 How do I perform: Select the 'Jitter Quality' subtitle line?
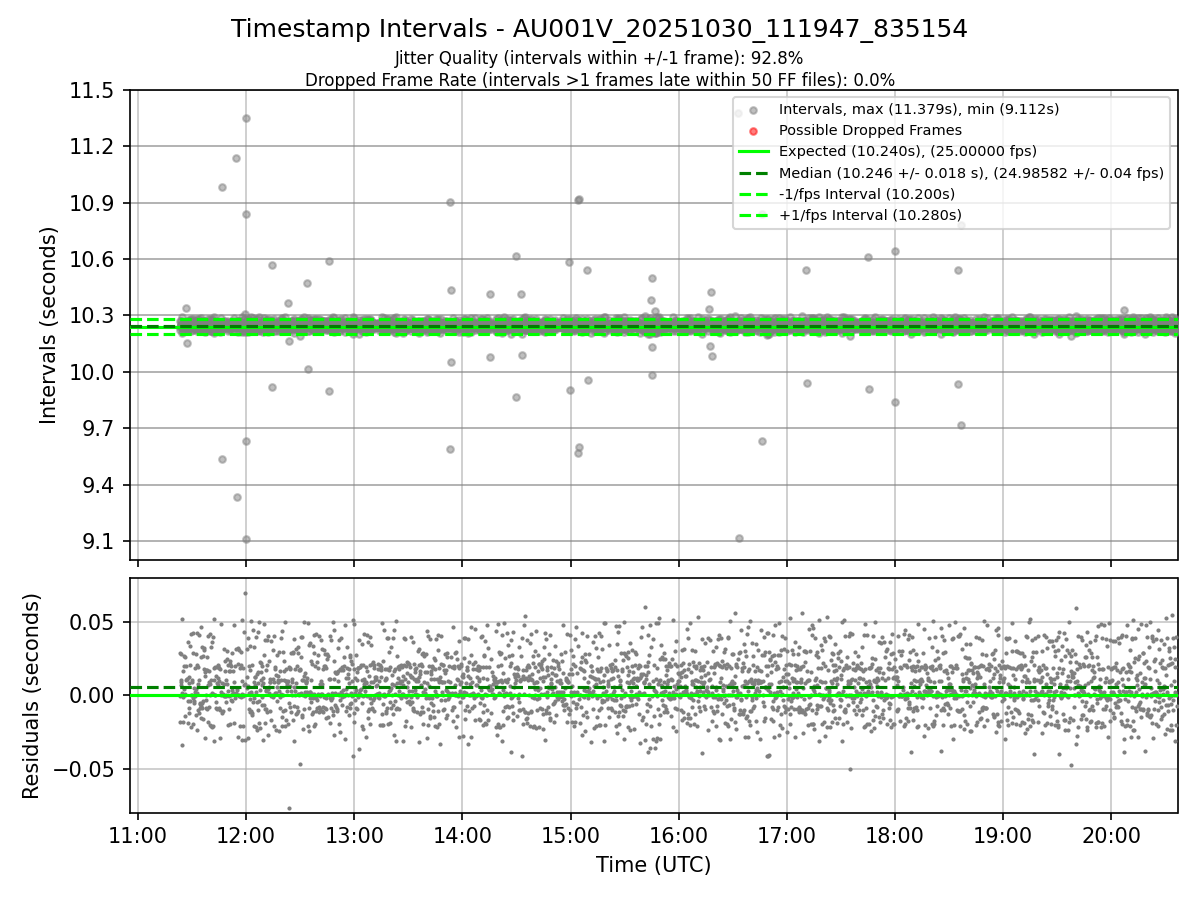(599, 58)
